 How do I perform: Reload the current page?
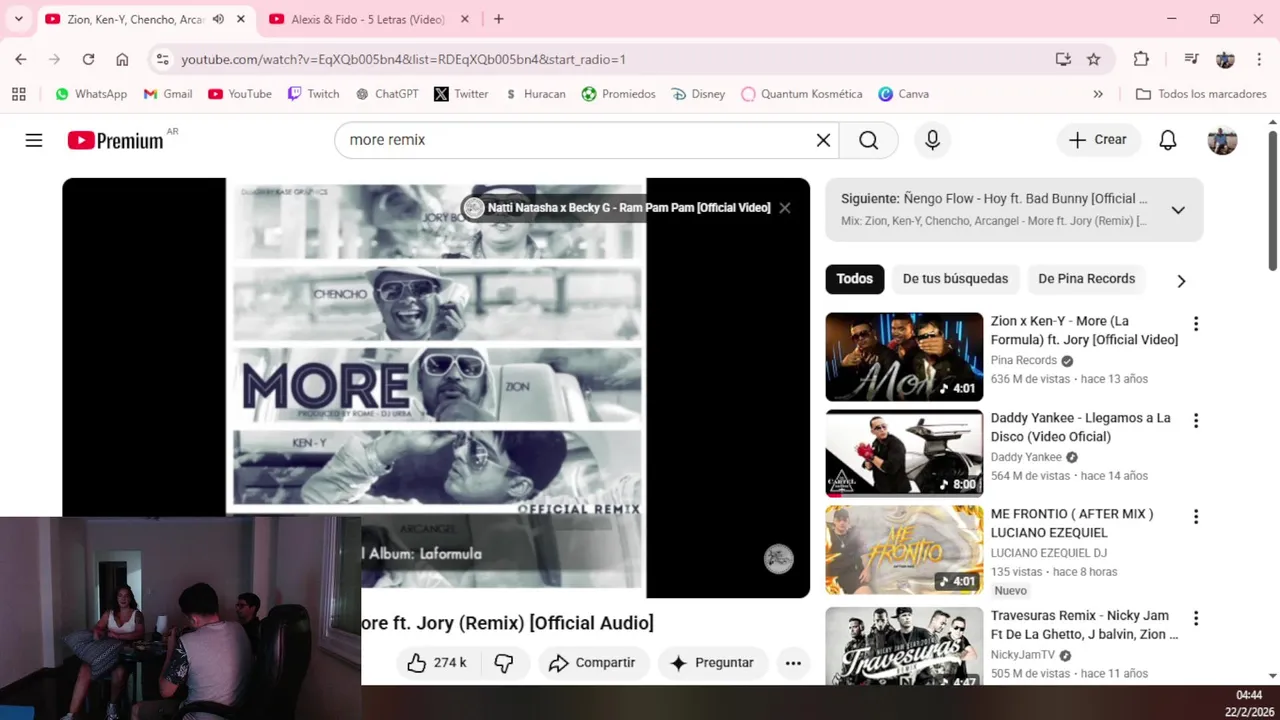pyautogui.click(x=88, y=59)
